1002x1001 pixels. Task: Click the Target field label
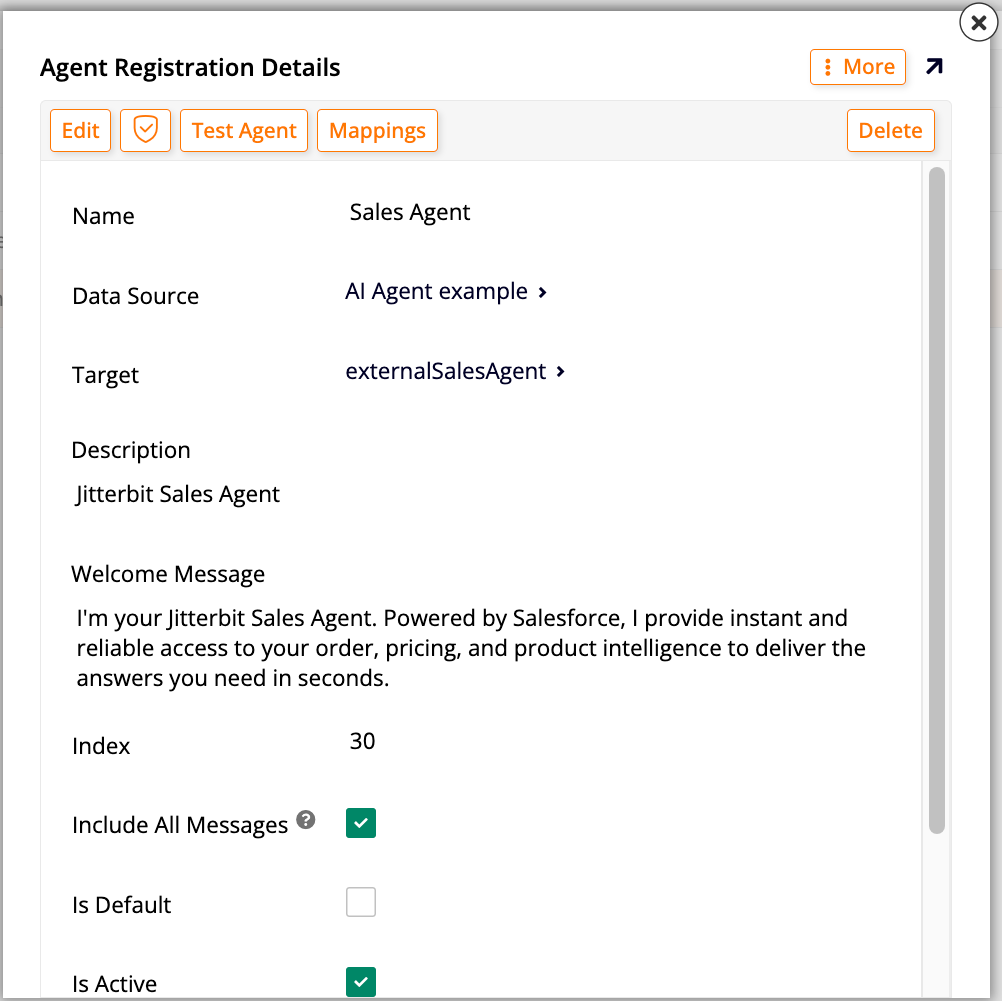pos(105,375)
